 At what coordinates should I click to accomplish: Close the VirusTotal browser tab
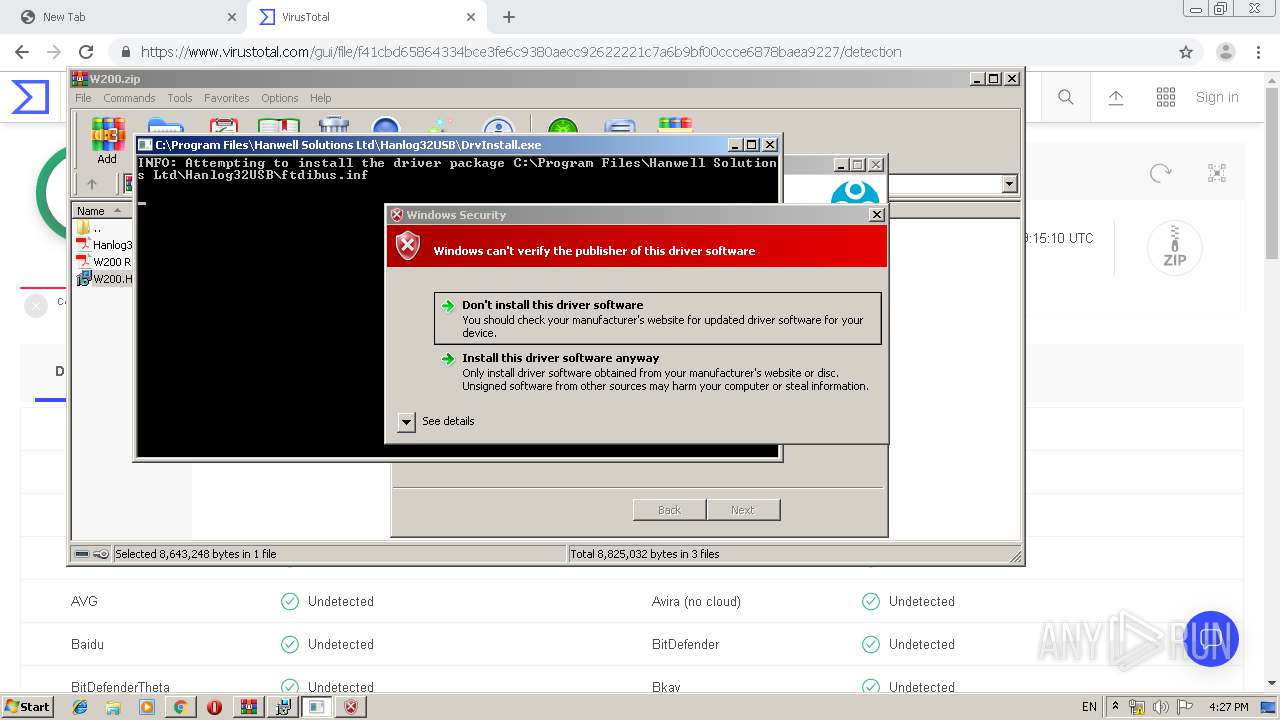coord(469,17)
